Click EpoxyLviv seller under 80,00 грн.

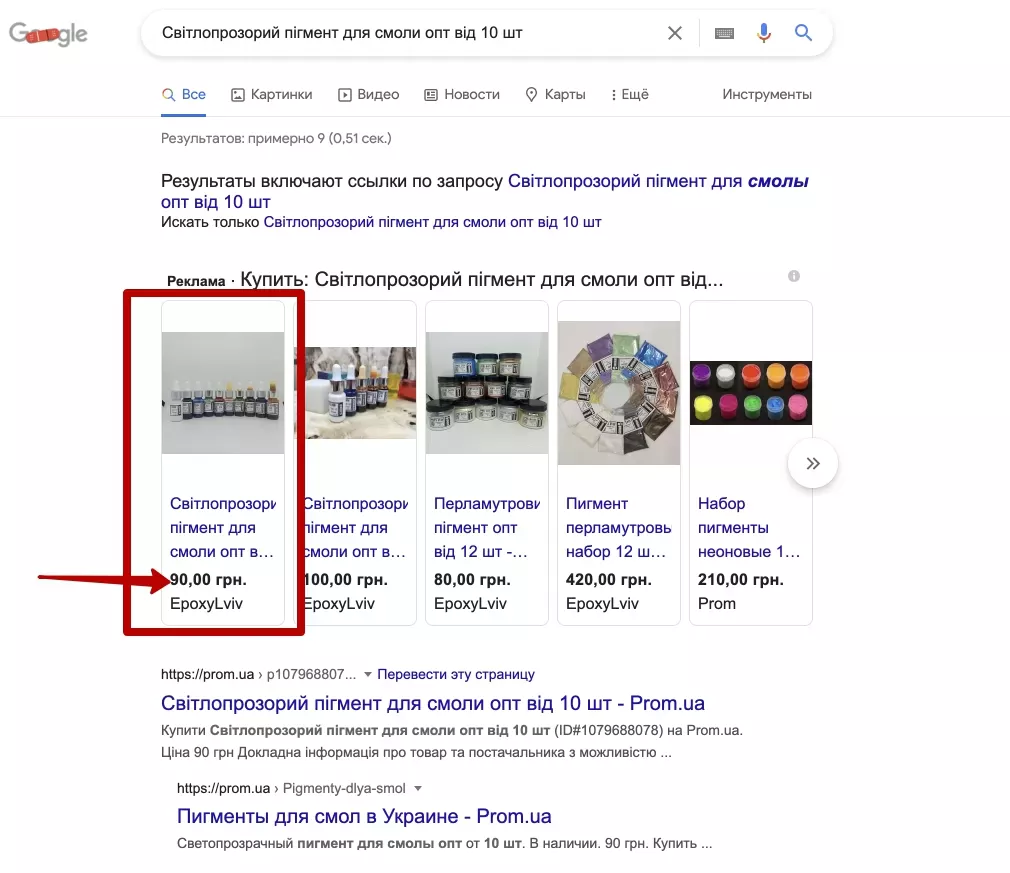(470, 604)
